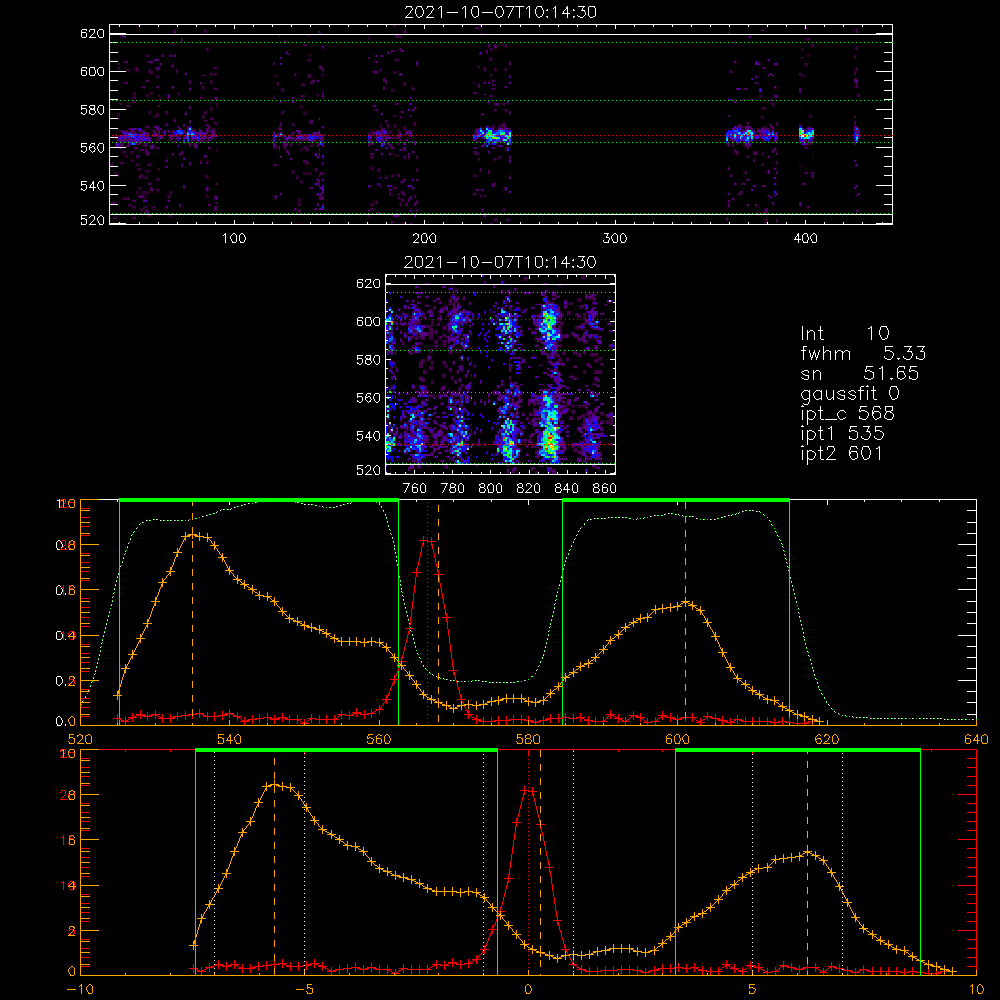Screen dimensions: 1000x1000
Task: Click x-axis label 760 on middle plot
Action: [x=415, y=489]
